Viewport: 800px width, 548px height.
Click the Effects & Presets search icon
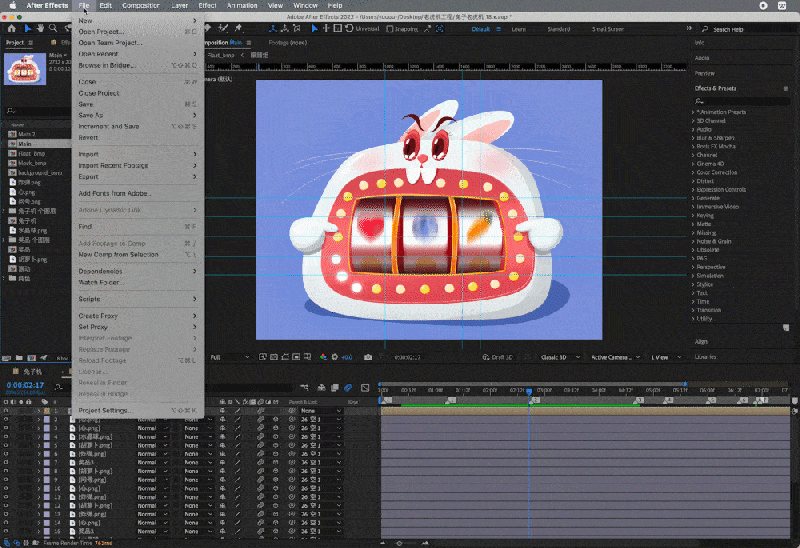699,102
